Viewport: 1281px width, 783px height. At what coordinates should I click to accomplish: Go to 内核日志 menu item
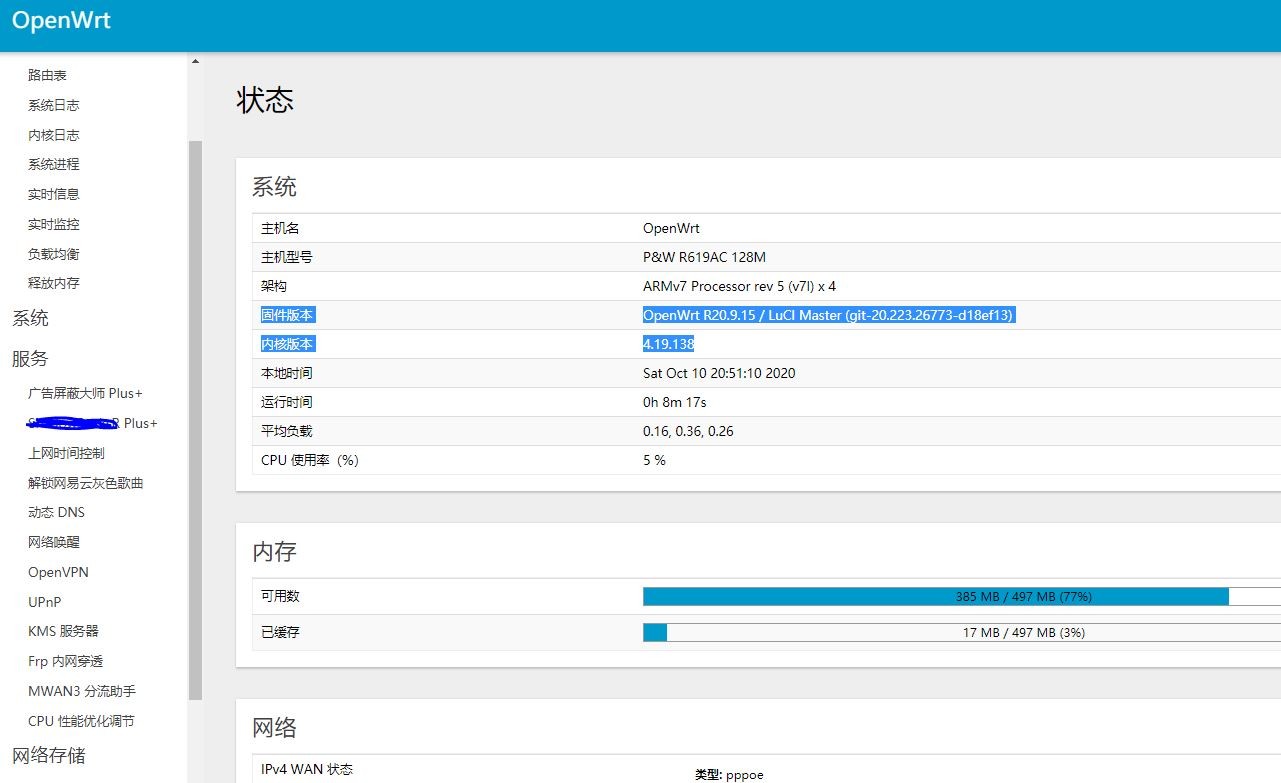[53, 135]
